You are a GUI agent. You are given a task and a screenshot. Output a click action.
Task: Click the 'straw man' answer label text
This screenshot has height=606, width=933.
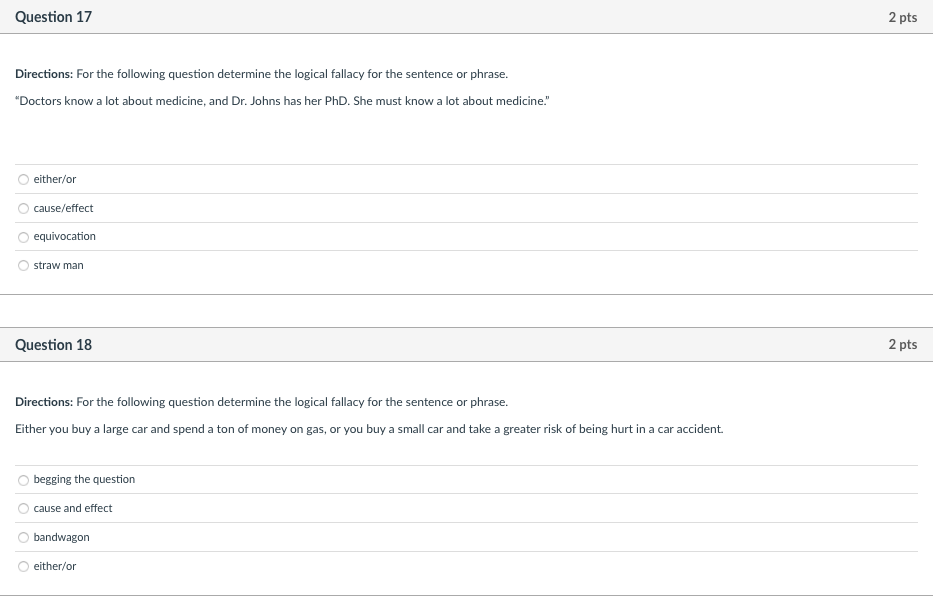[x=58, y=265]
